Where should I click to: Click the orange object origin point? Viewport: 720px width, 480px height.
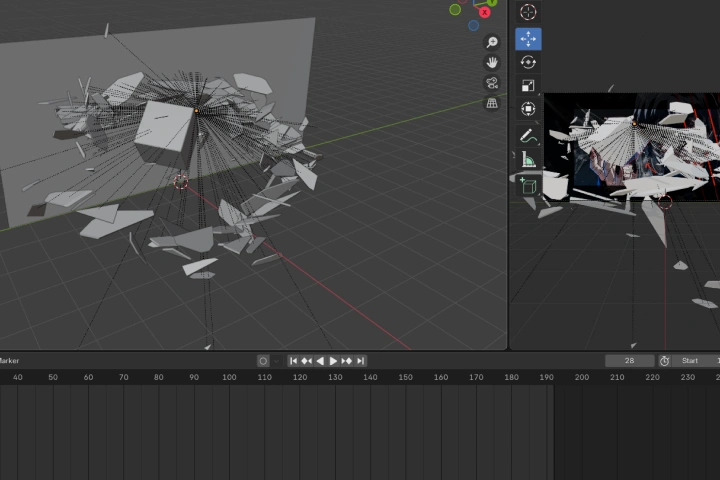coord(197,111)
